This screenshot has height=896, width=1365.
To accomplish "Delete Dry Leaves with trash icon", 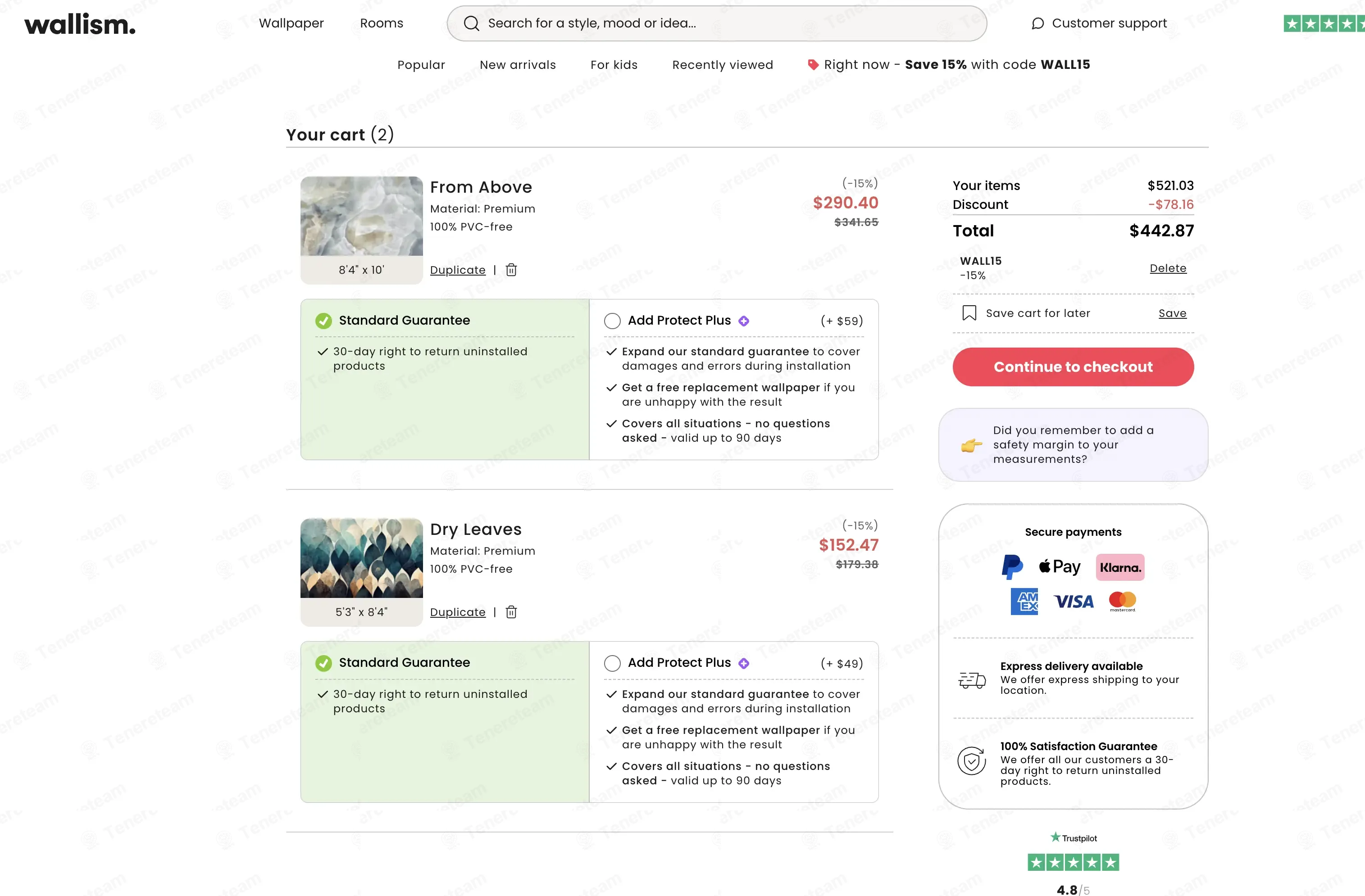I will (511, 612).
